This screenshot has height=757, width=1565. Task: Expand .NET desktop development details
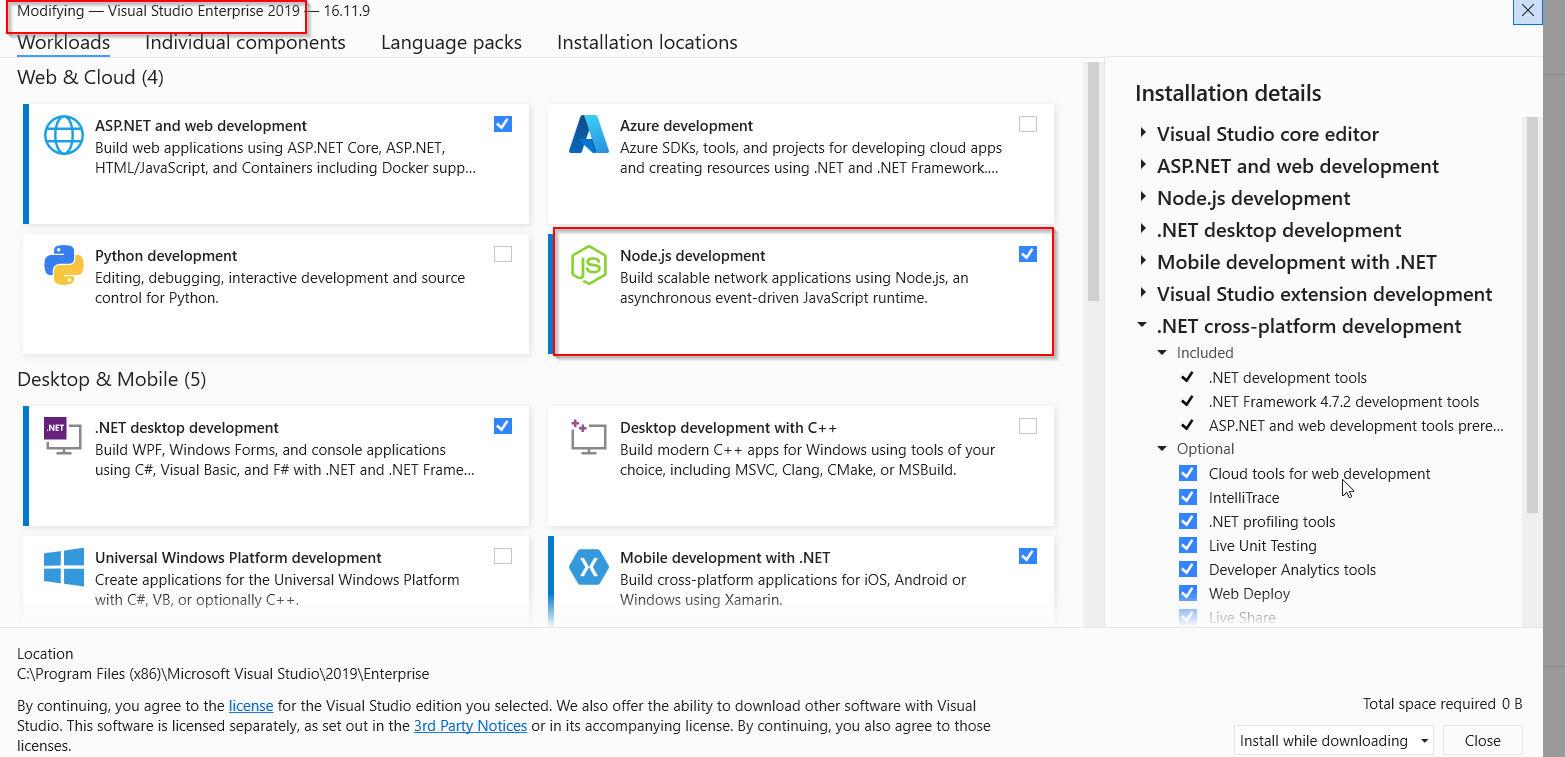1143,230
